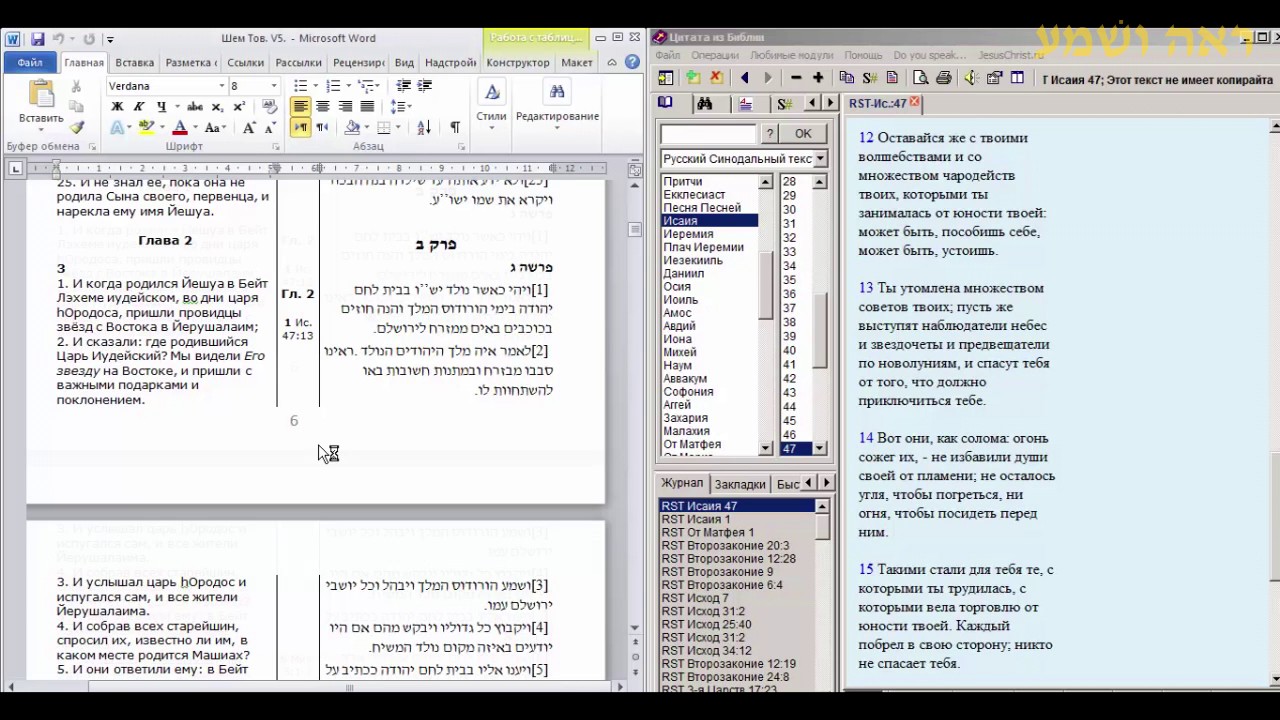
Task: Open Verdana font name dropdown
Action: click(222, 86)
